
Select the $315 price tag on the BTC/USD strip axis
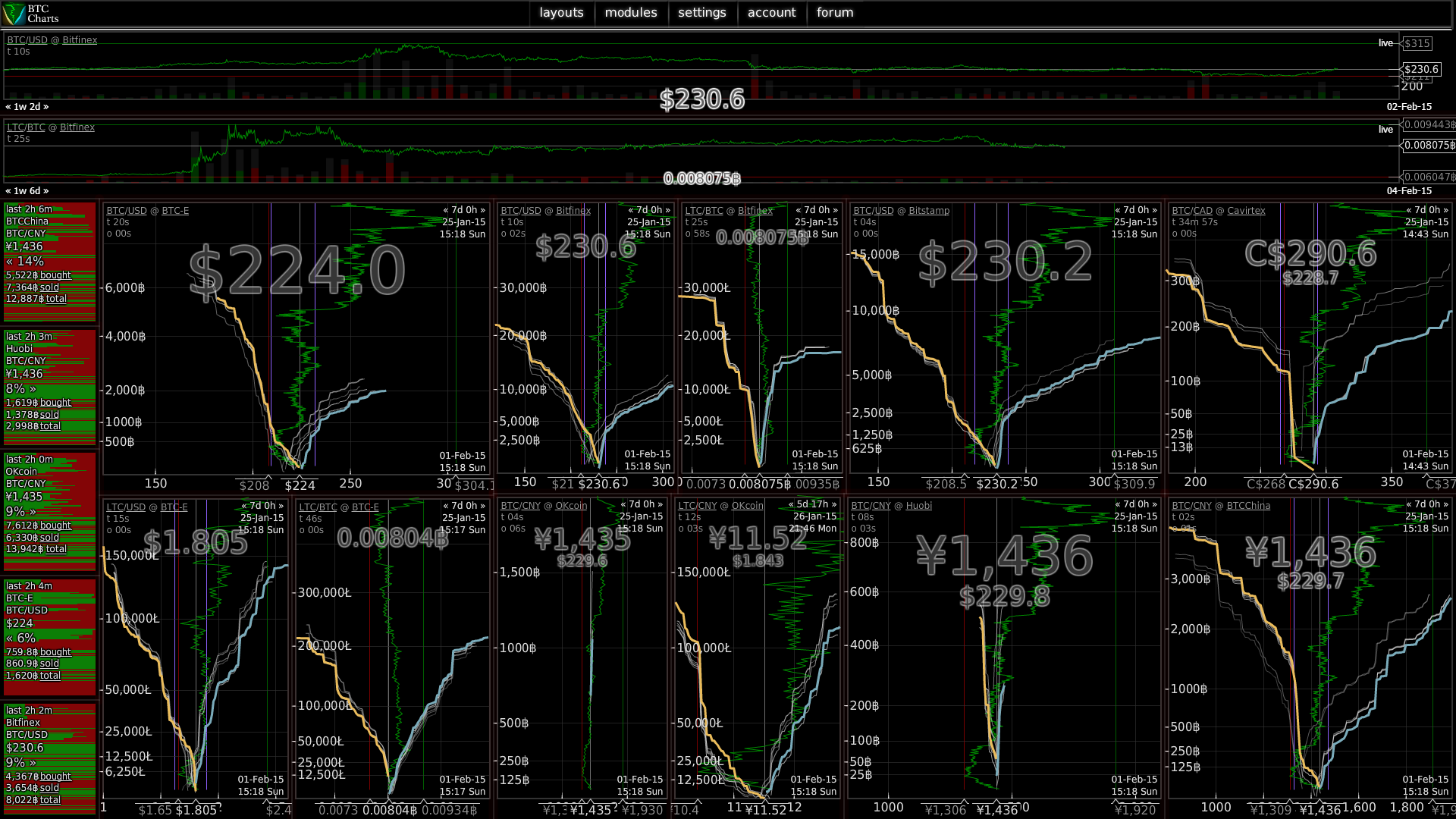1417,43
